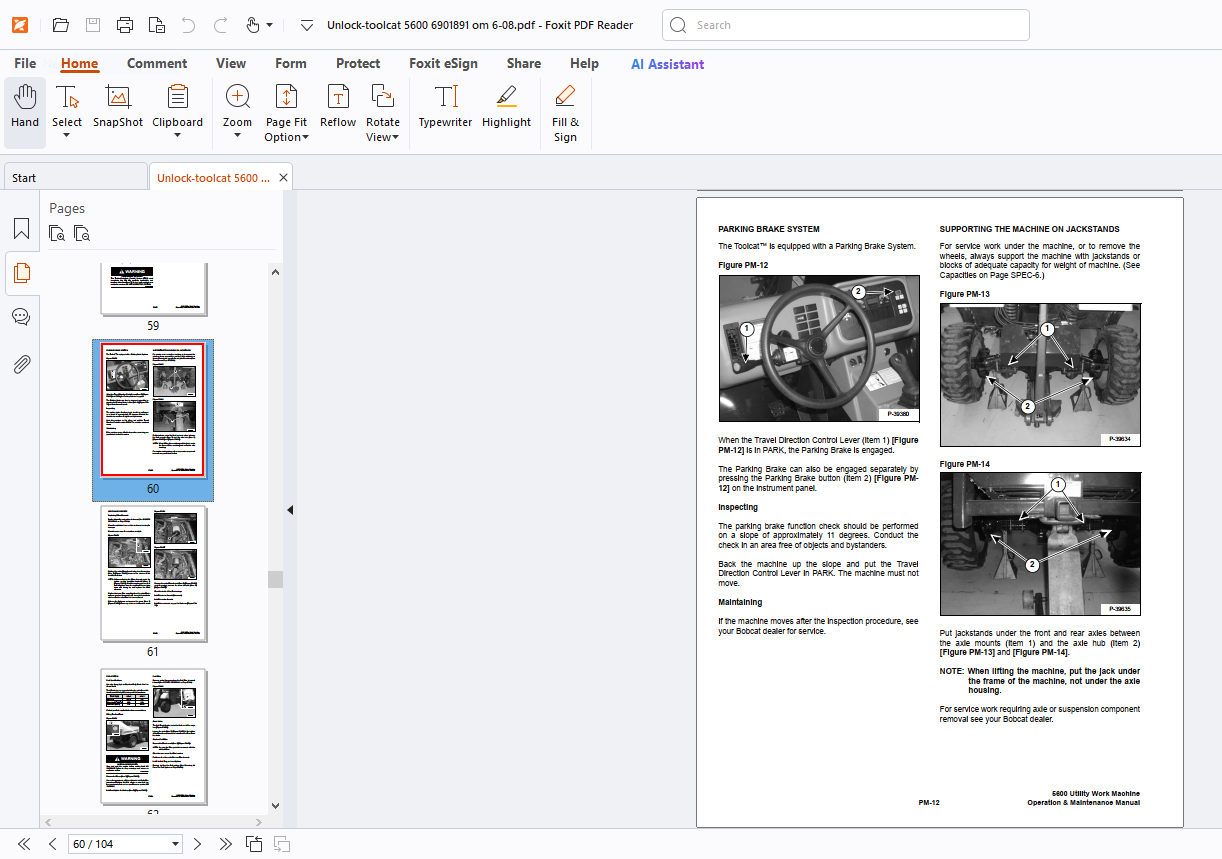The height and width of the screenshot is (859, 1222).
Task: Select the page 60 thumbnail
Action: coord(153,411)
